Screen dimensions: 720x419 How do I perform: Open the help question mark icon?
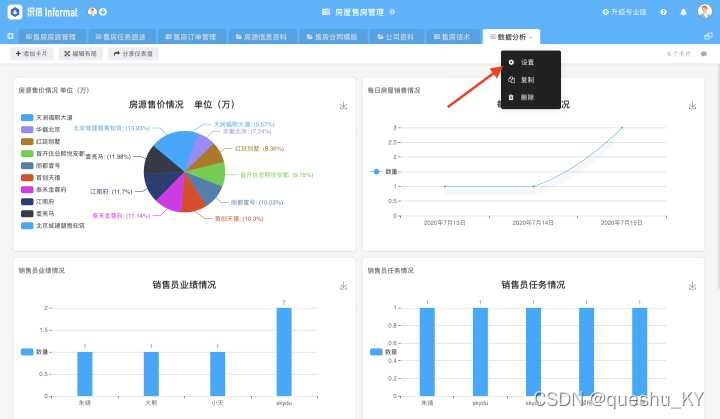click(x=664, y=12)
